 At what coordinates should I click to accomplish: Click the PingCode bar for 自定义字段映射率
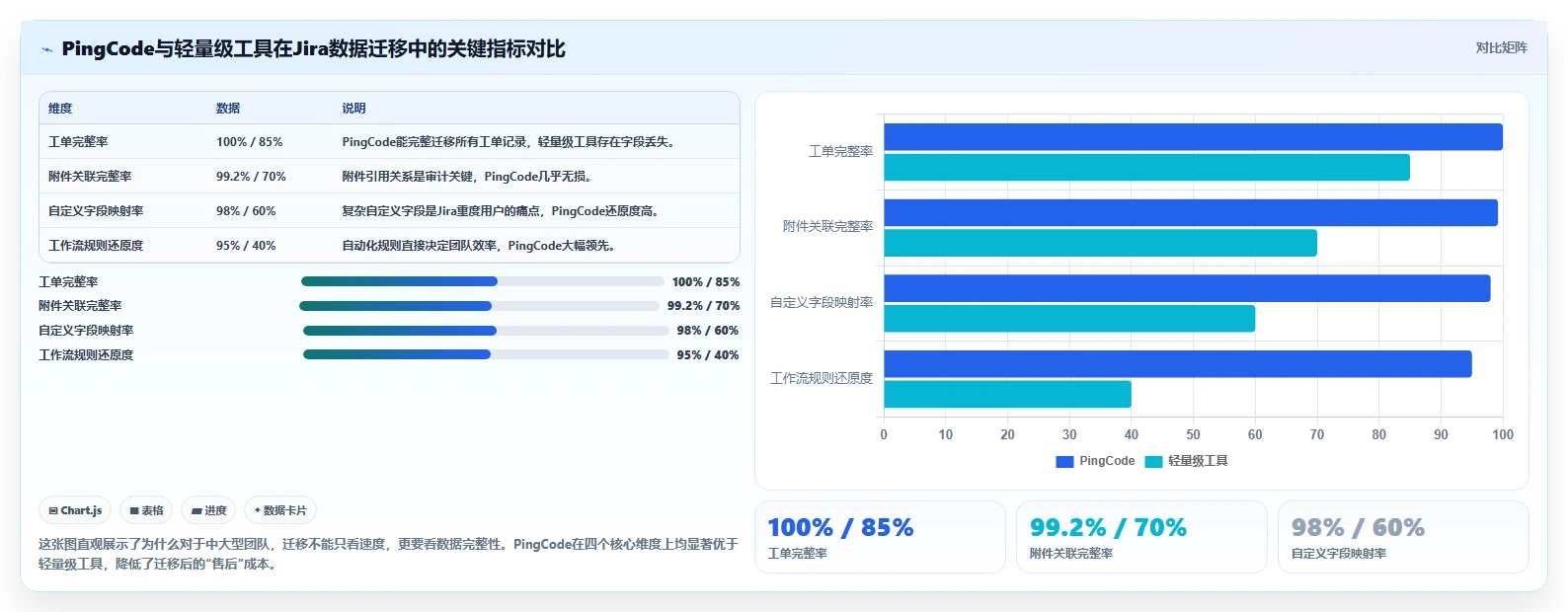(1187, 288)
